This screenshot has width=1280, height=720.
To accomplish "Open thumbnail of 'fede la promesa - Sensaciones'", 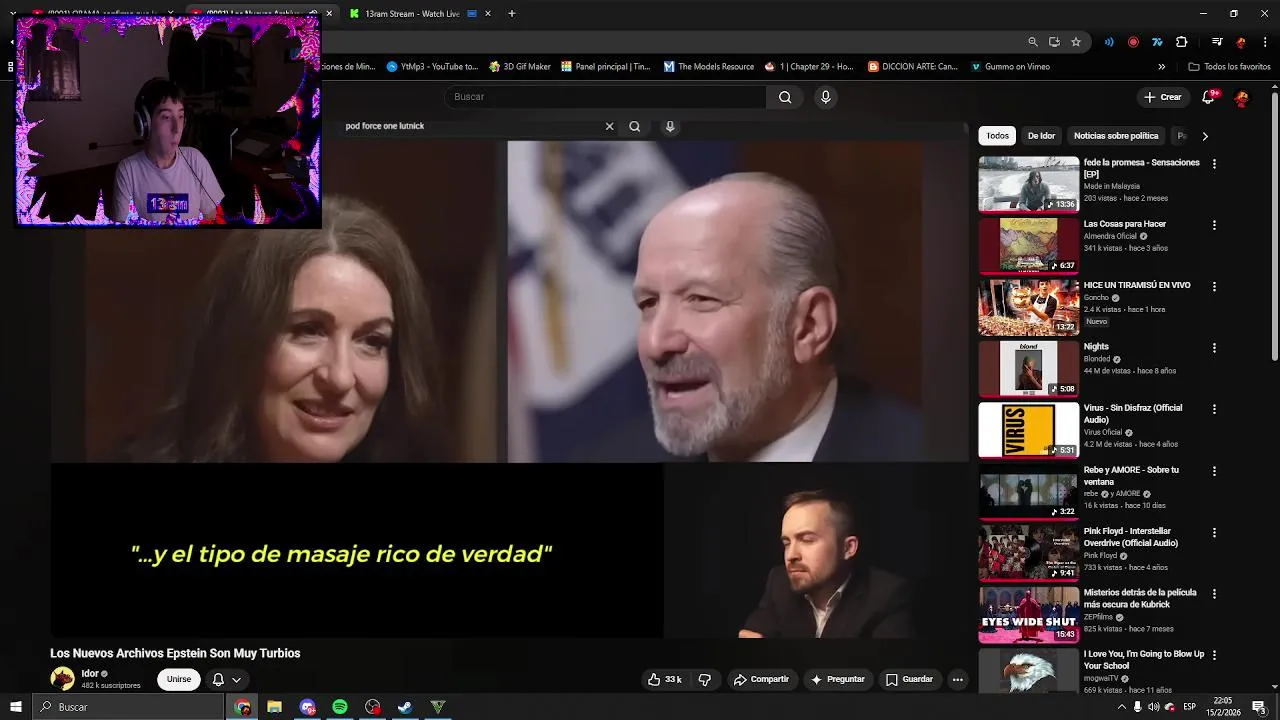I will [1028, 184].
